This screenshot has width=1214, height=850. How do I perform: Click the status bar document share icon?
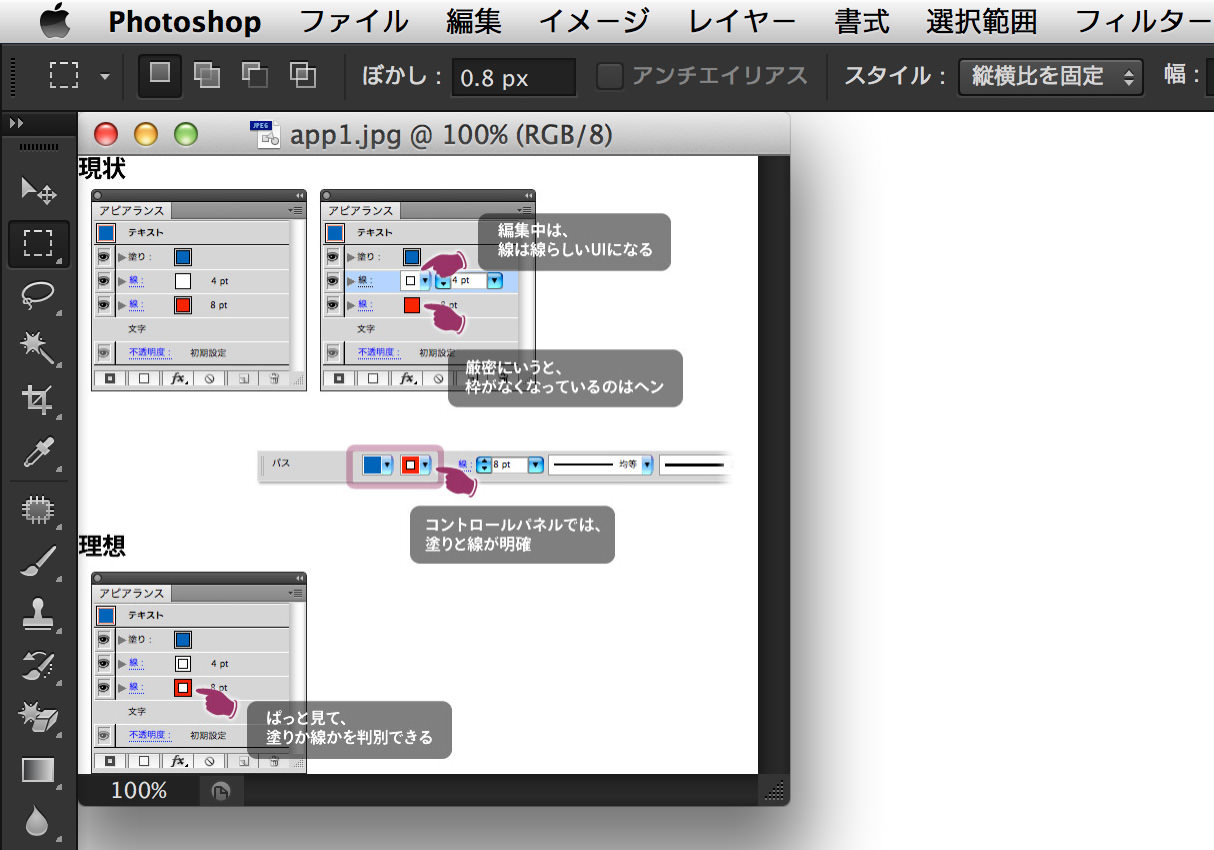[x=221, y=791]
